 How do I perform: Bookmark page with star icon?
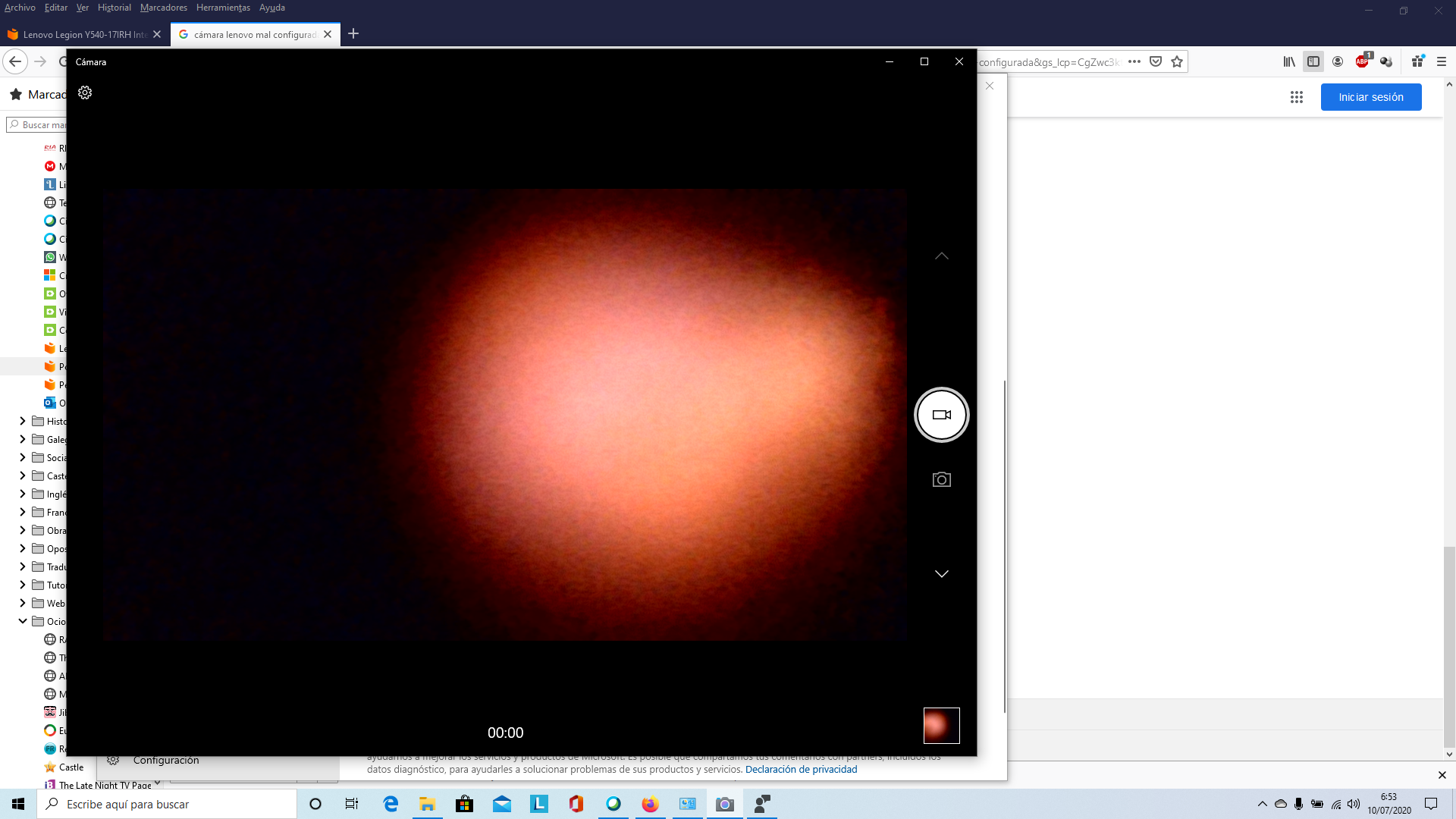coord(1177,62)
